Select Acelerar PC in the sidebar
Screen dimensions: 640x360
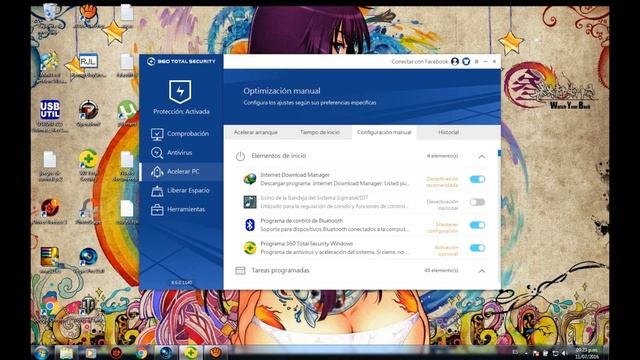click(180, 171)
